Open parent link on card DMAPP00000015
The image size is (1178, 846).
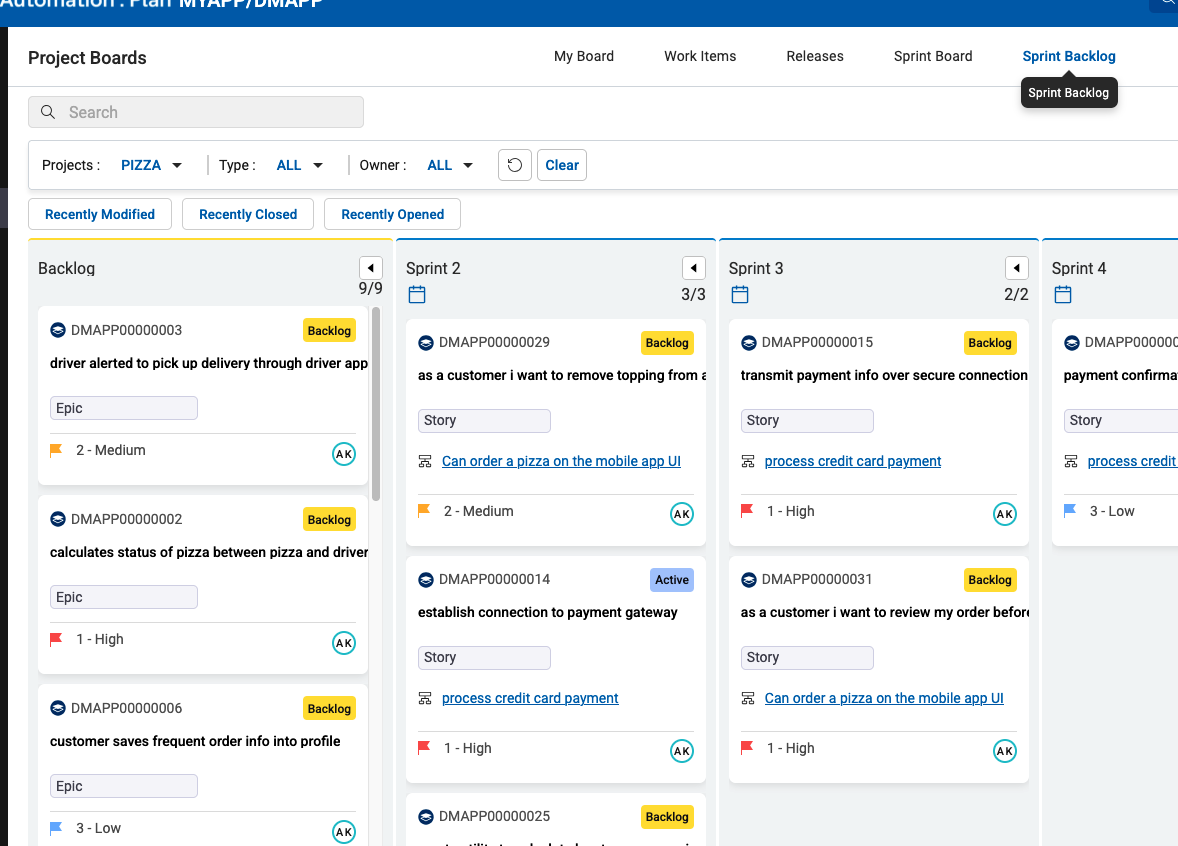tap(853, 461)
